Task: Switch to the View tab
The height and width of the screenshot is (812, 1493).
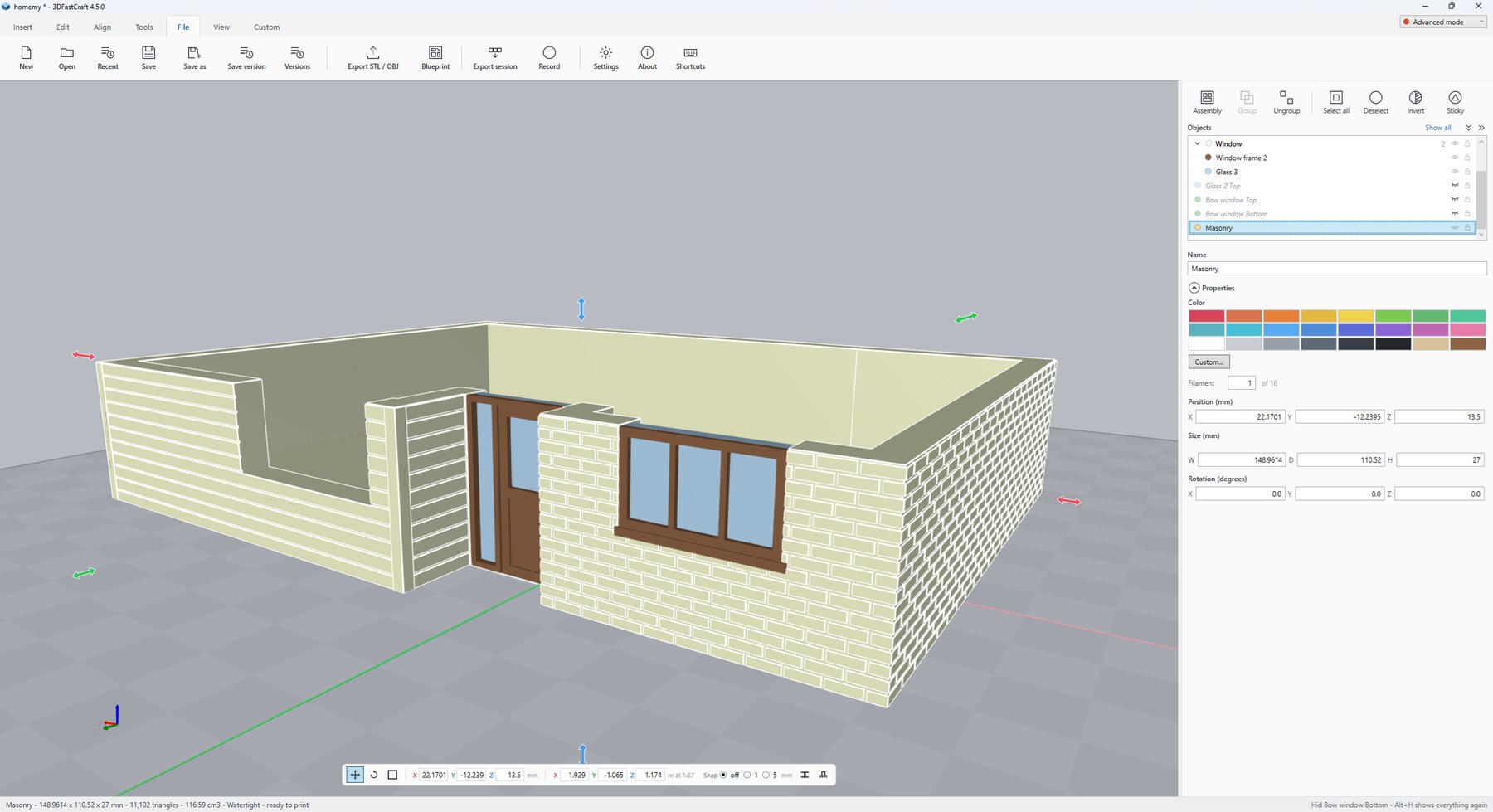Action: [221, 27]
